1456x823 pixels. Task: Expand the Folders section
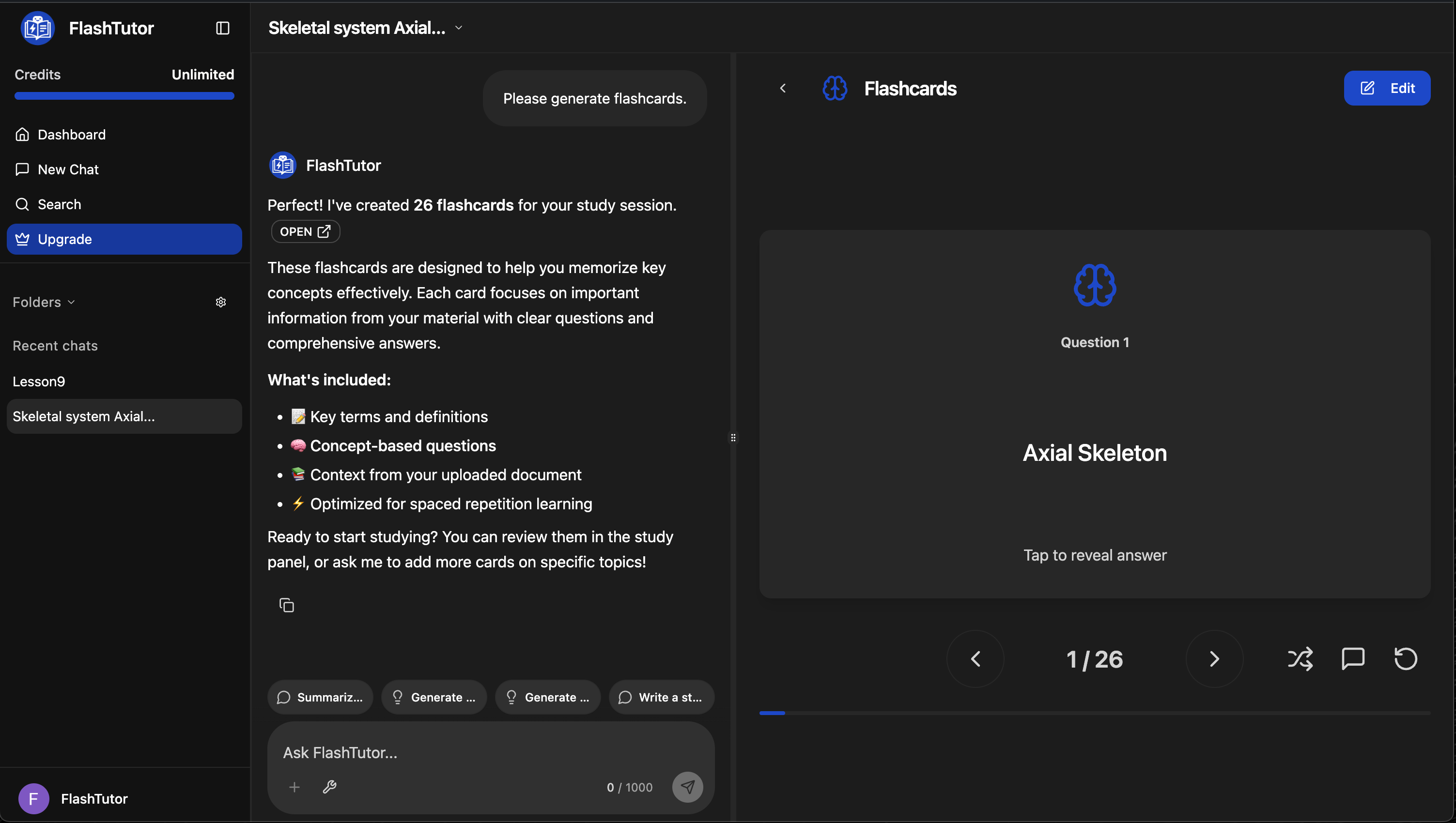point(44,303)
